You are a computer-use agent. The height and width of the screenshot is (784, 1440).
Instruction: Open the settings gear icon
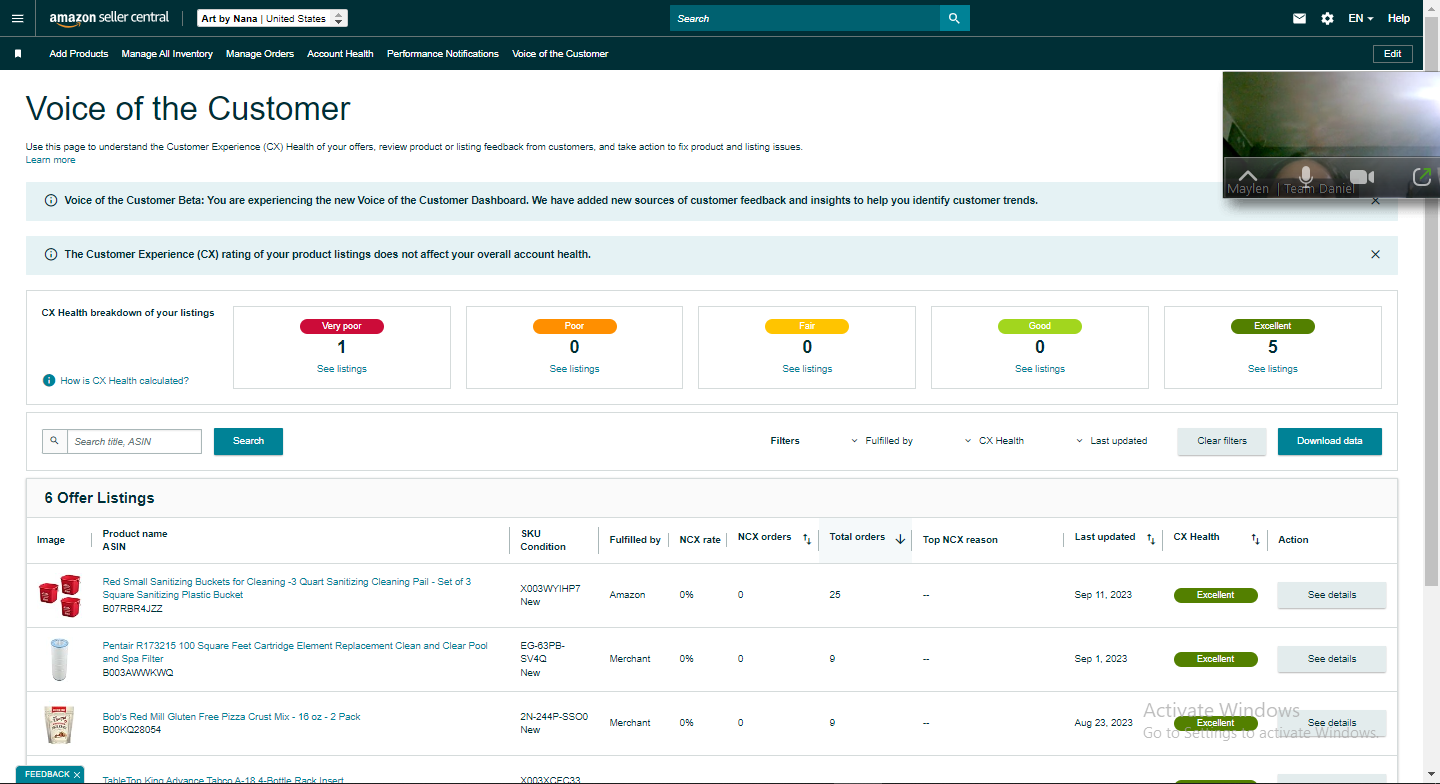[1327, 18]
